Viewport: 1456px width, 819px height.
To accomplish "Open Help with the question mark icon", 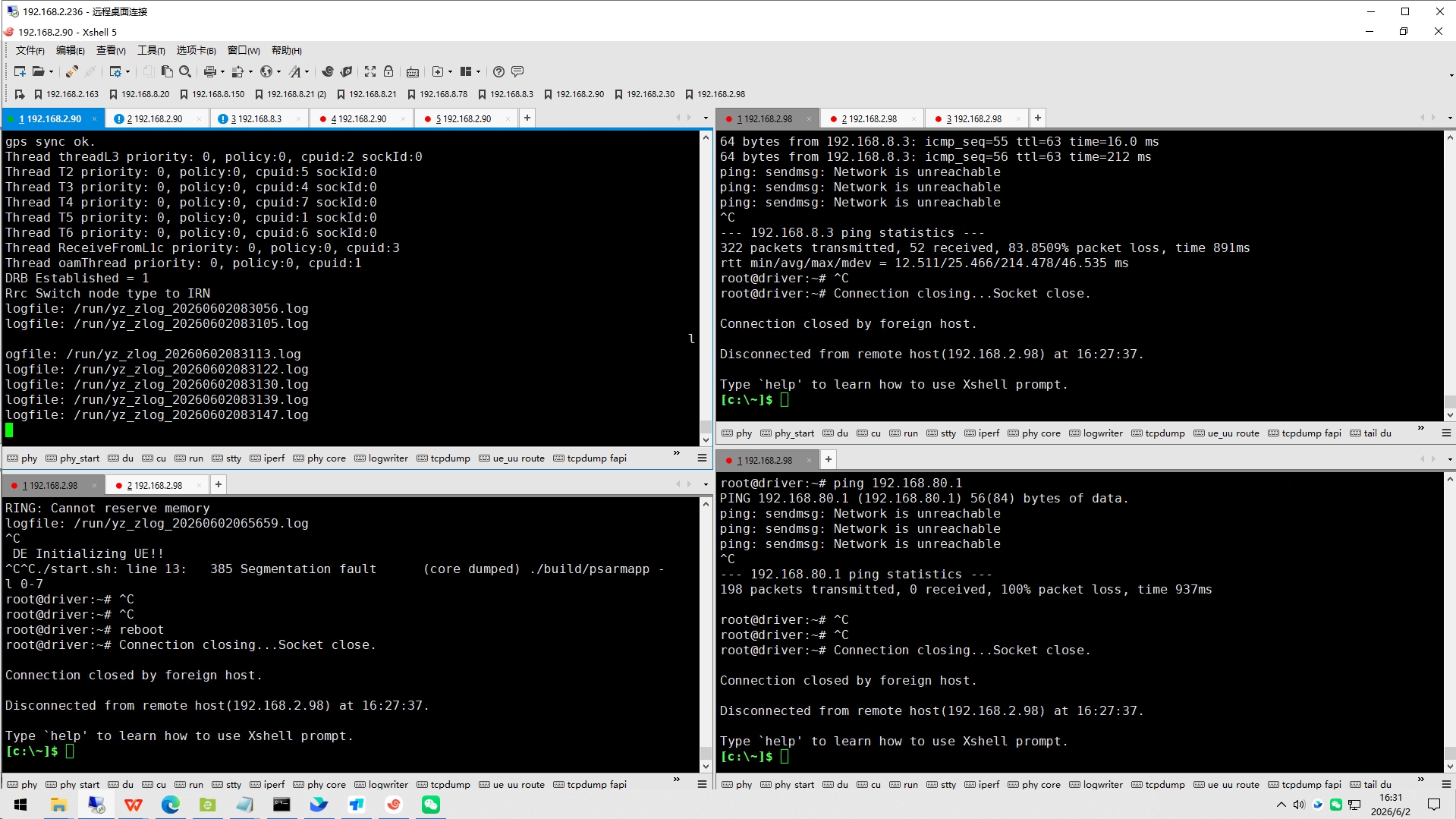I will tap(498, 71).
